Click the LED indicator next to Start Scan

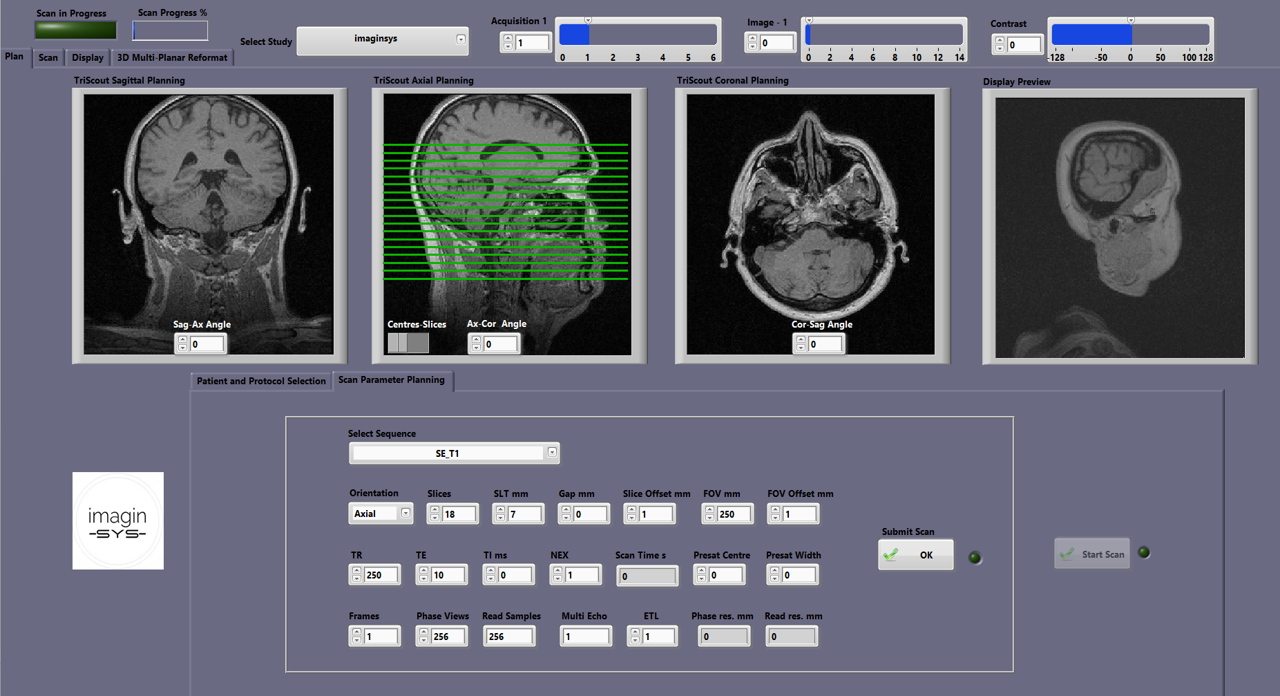1143,551
